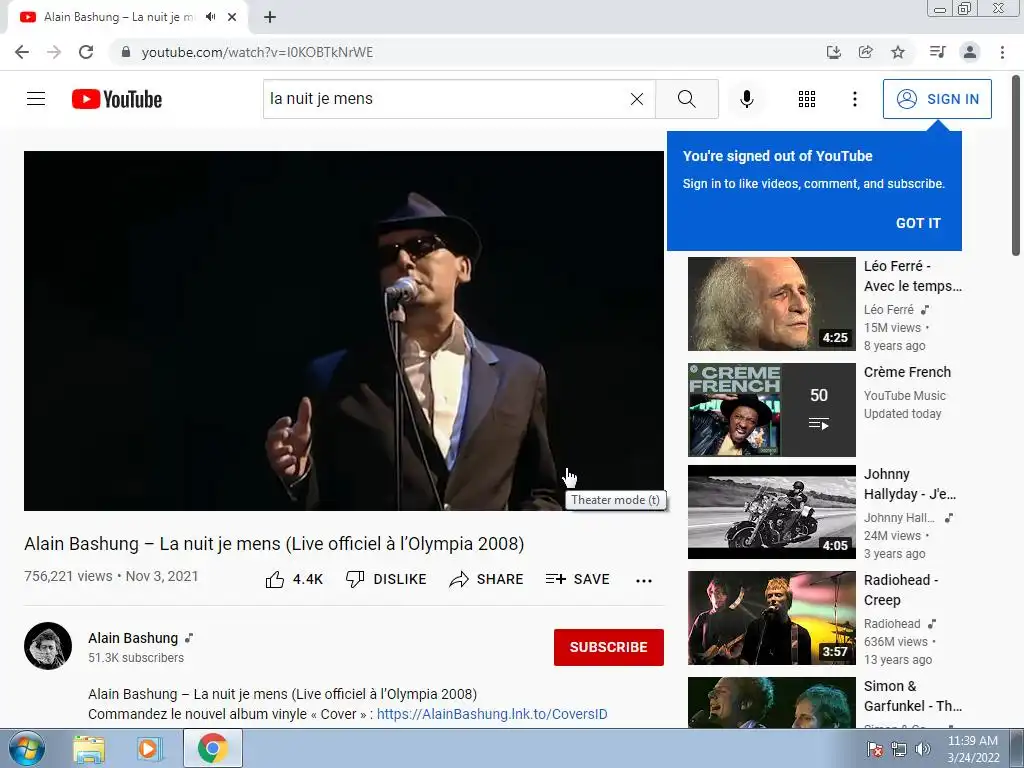1024x768 pixels.
Task: Share this page via address bar icon
Action: point(865,52)
